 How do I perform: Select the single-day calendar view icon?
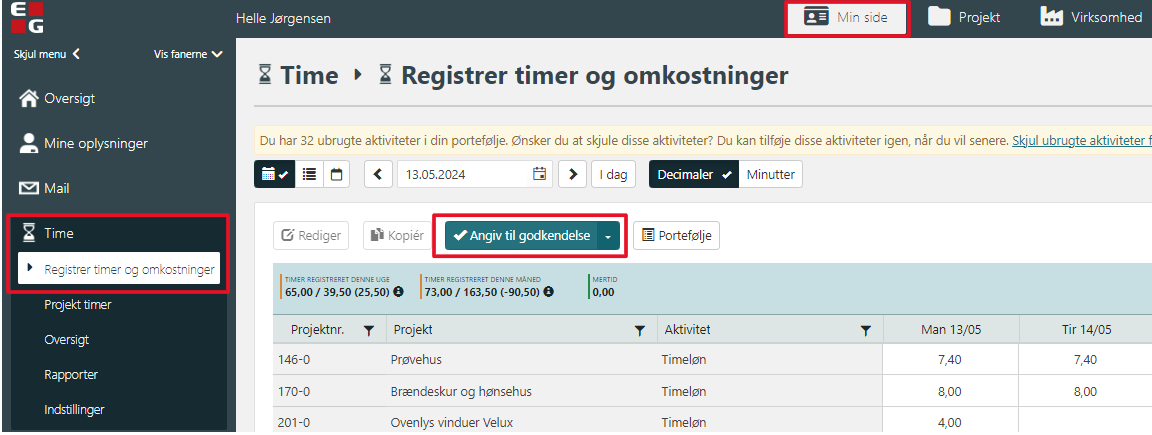336,174
